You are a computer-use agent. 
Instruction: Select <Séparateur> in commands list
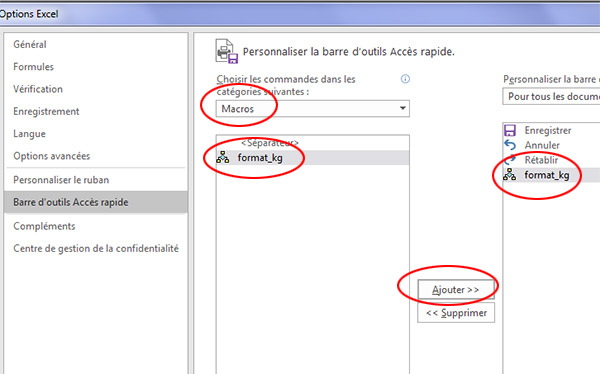pos(313,143)
